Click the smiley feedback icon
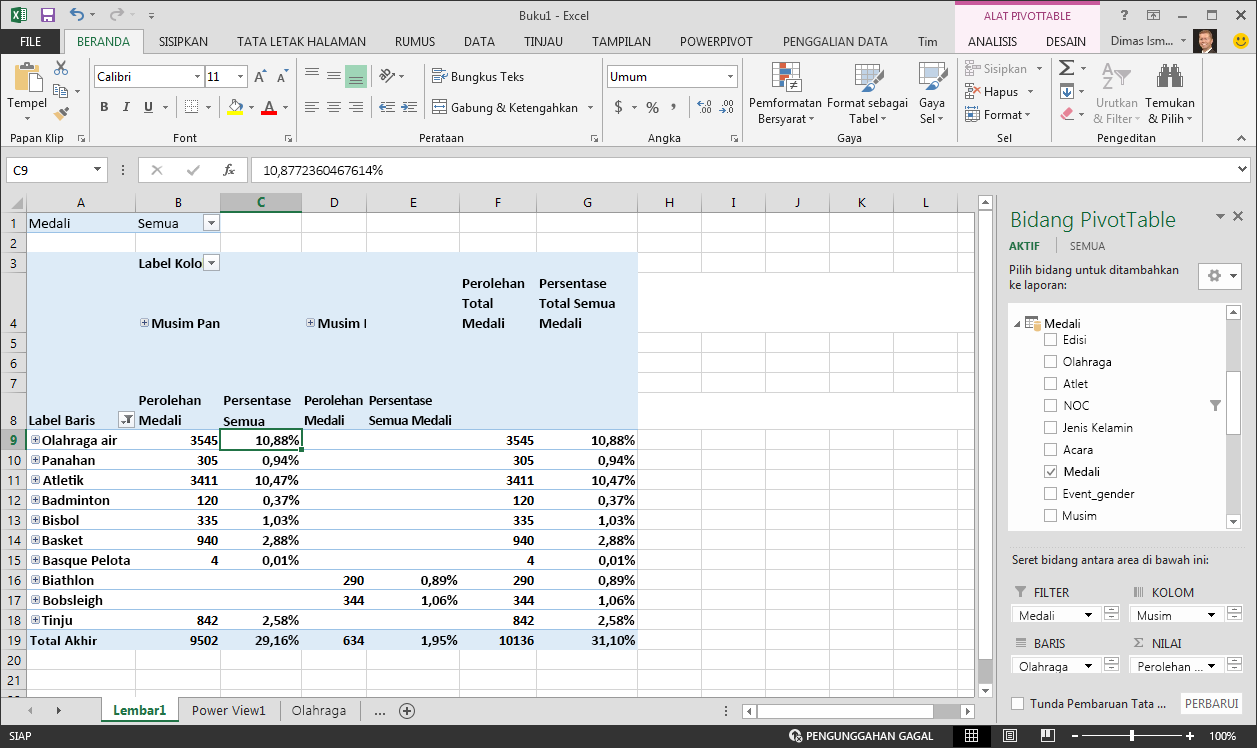Image resolution: width=1257 pixels, height=748 pixels. click(1239, 41)
